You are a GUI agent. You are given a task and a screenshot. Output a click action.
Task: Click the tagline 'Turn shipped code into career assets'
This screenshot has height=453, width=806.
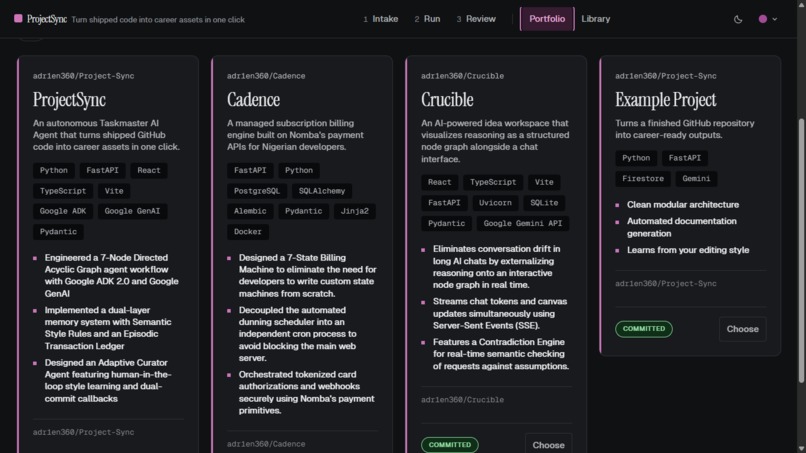tap(158, 20)
